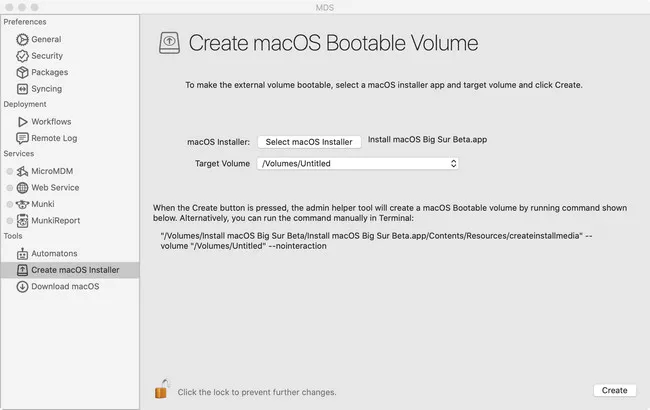Click the 'macOS Installer:' label

[218, 142]
